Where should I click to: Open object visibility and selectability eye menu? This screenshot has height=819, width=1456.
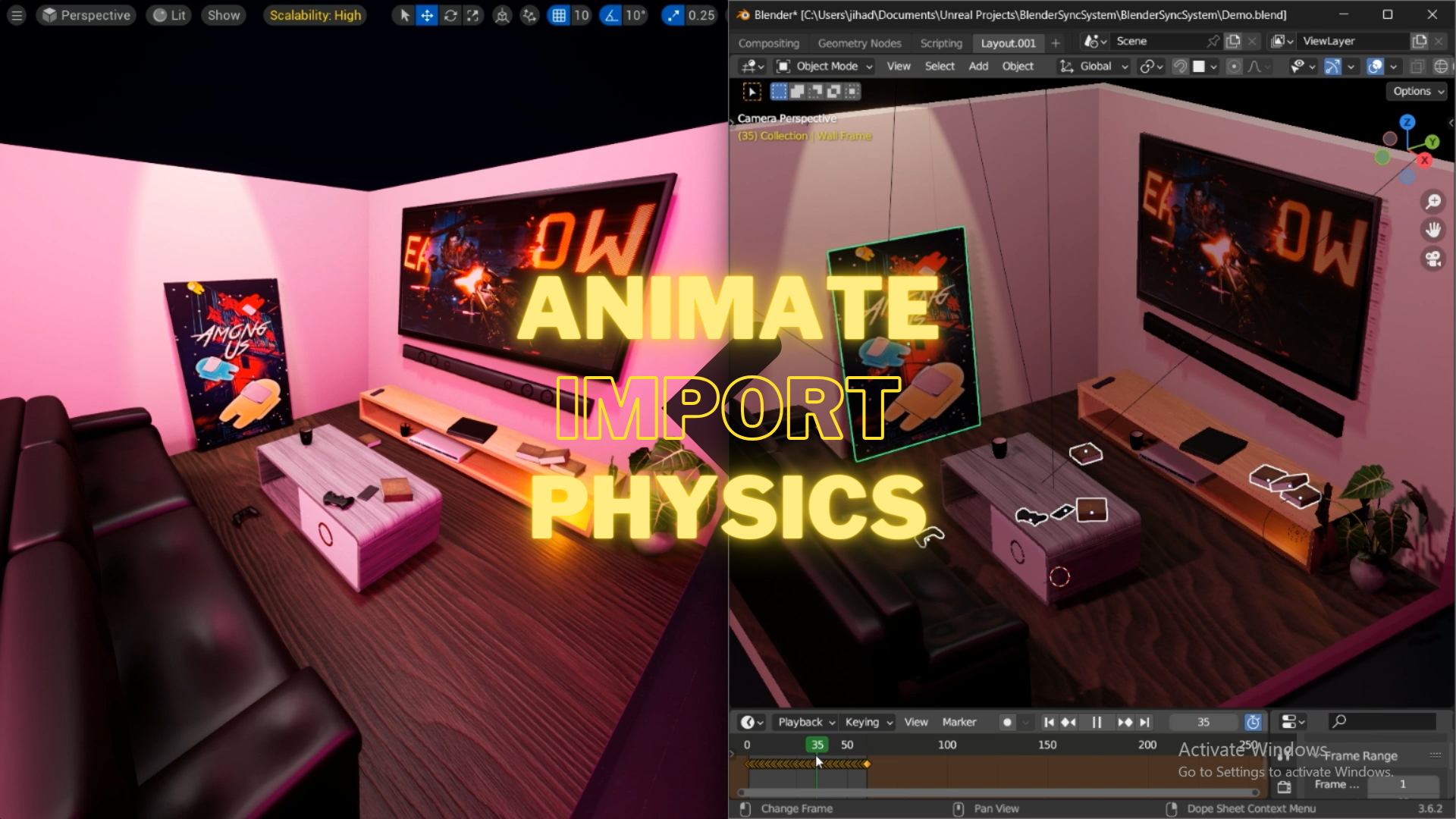(x=1303, y=67)
